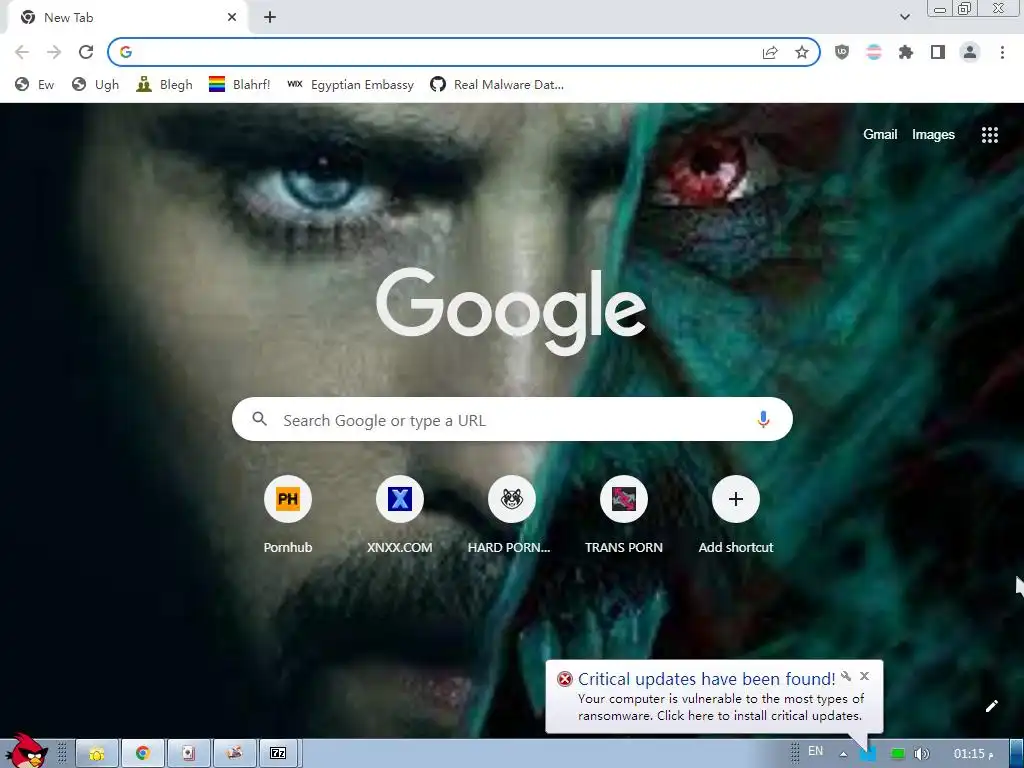Click the EN language indicator

click(x=815, y=751)
